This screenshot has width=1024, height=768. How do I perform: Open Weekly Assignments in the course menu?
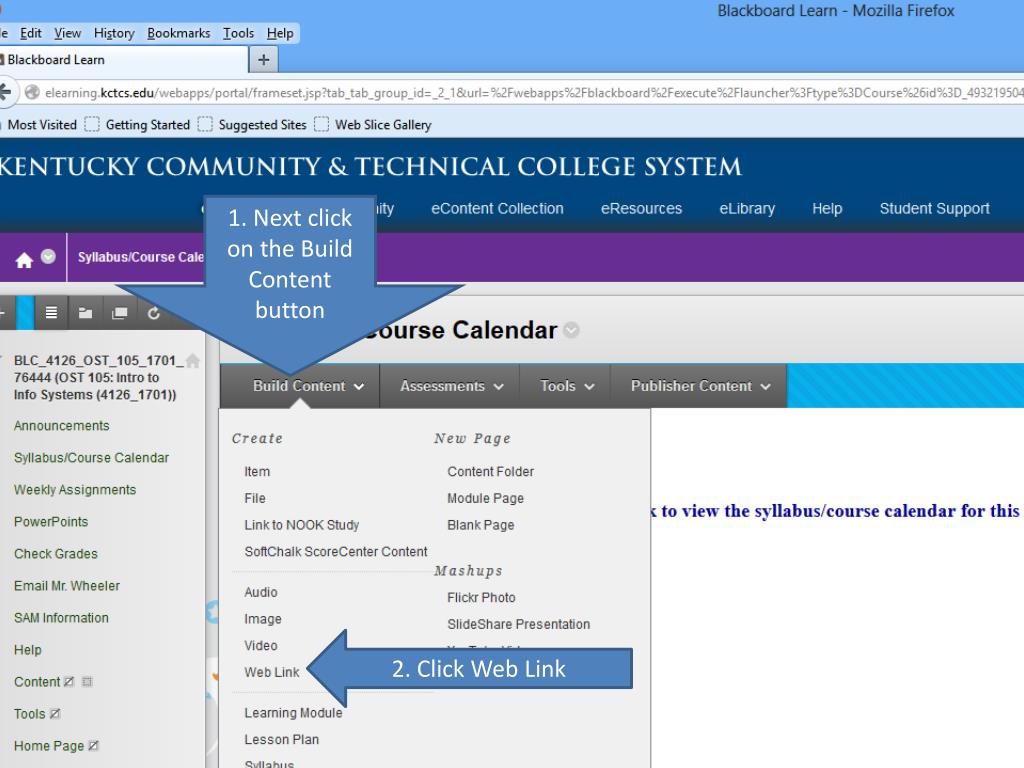click(x=75, y=490)
